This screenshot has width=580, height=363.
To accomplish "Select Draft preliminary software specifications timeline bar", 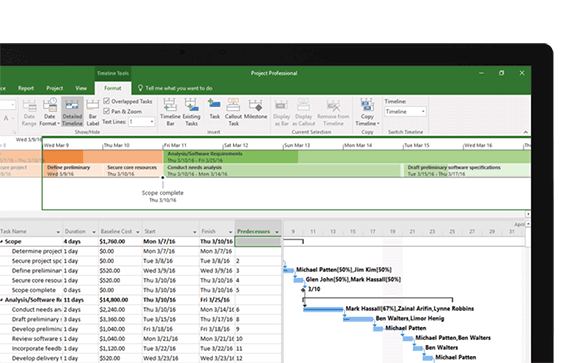I will 467,171.
